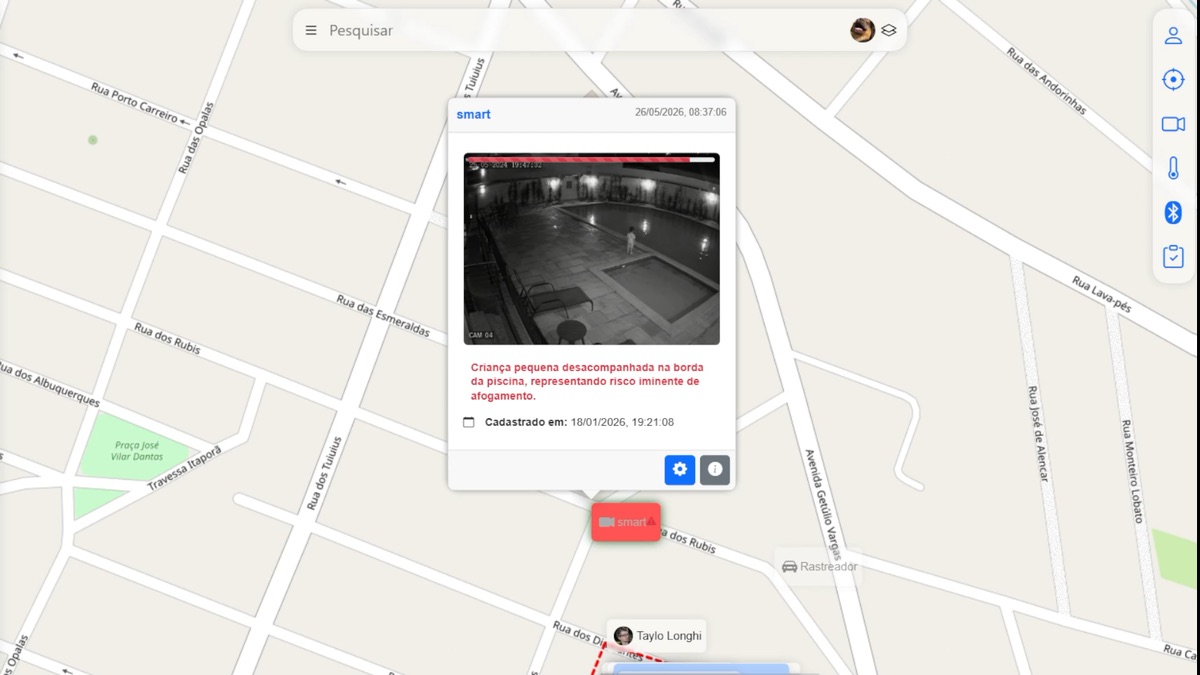Open the blue gear settings button

point(680,469)
